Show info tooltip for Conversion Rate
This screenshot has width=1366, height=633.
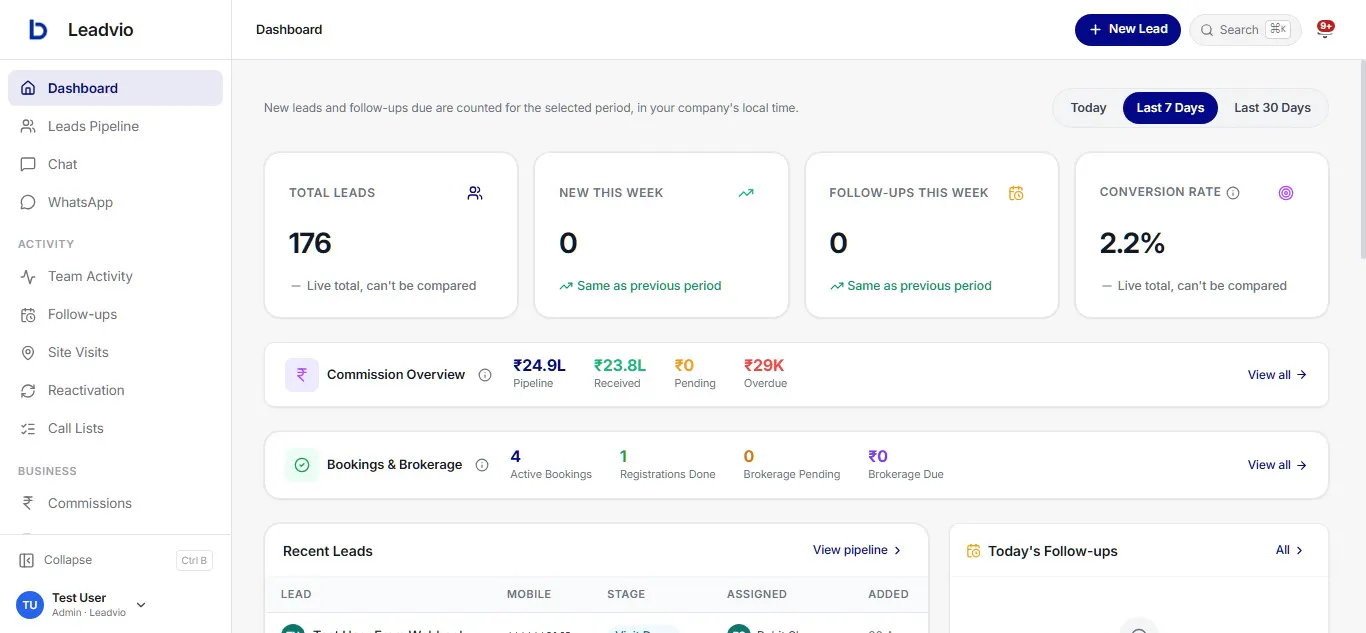point(1233,193)
